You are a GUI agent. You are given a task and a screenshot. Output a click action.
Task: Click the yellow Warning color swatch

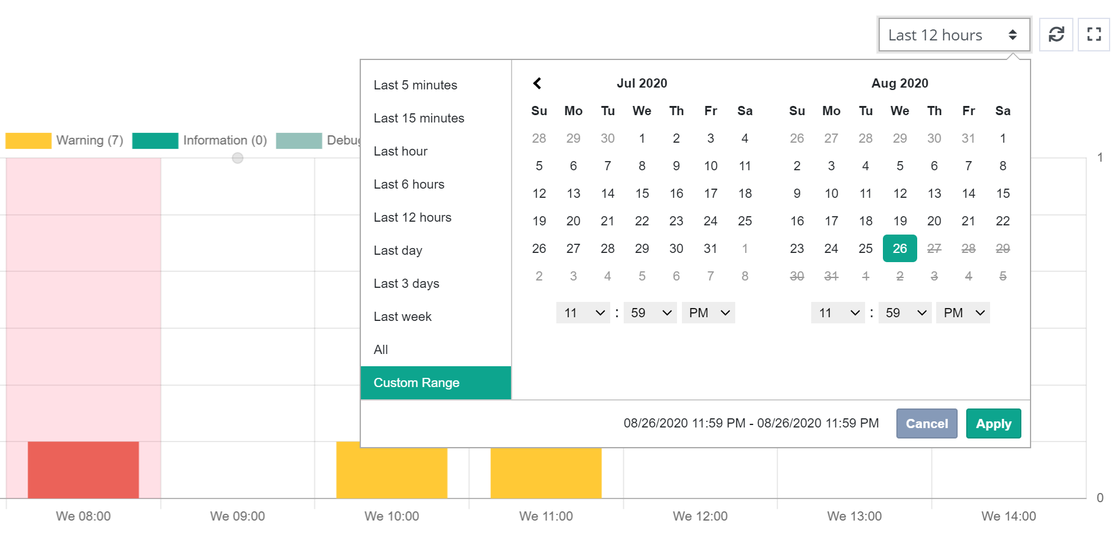pyautogui.click(x=29, y=141)
